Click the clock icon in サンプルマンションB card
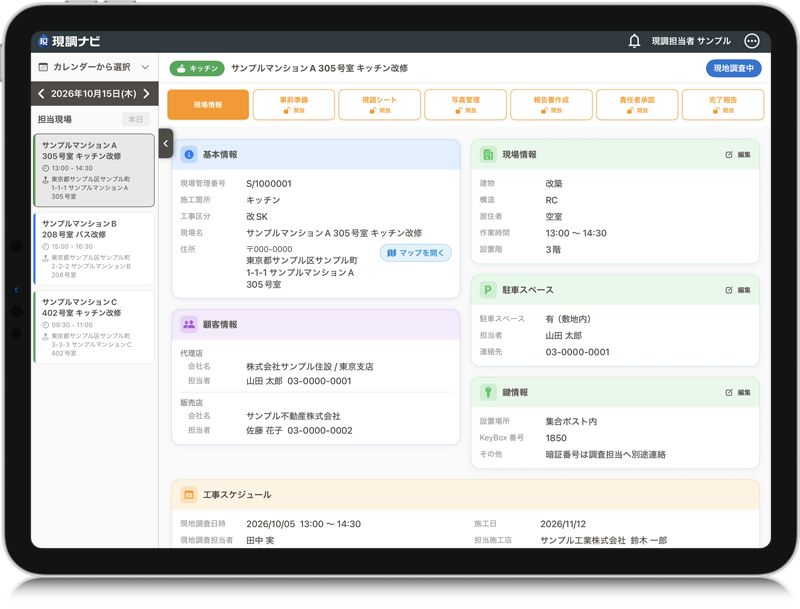Image resolution: width=800 pixels, height=609 pixels. (x=45, y=246)
